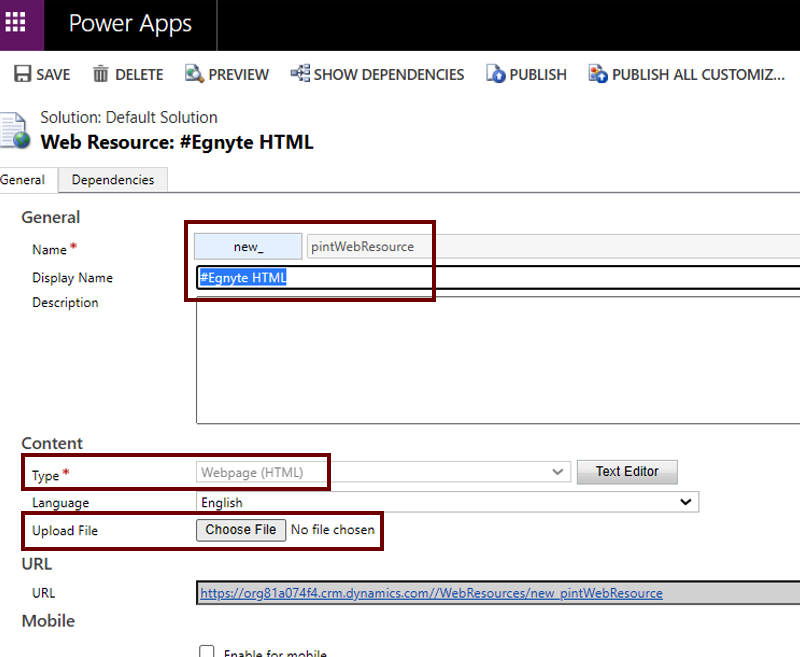Click the Text Editor button
Viewport: 800px width, 657px height.
point(627,472)
